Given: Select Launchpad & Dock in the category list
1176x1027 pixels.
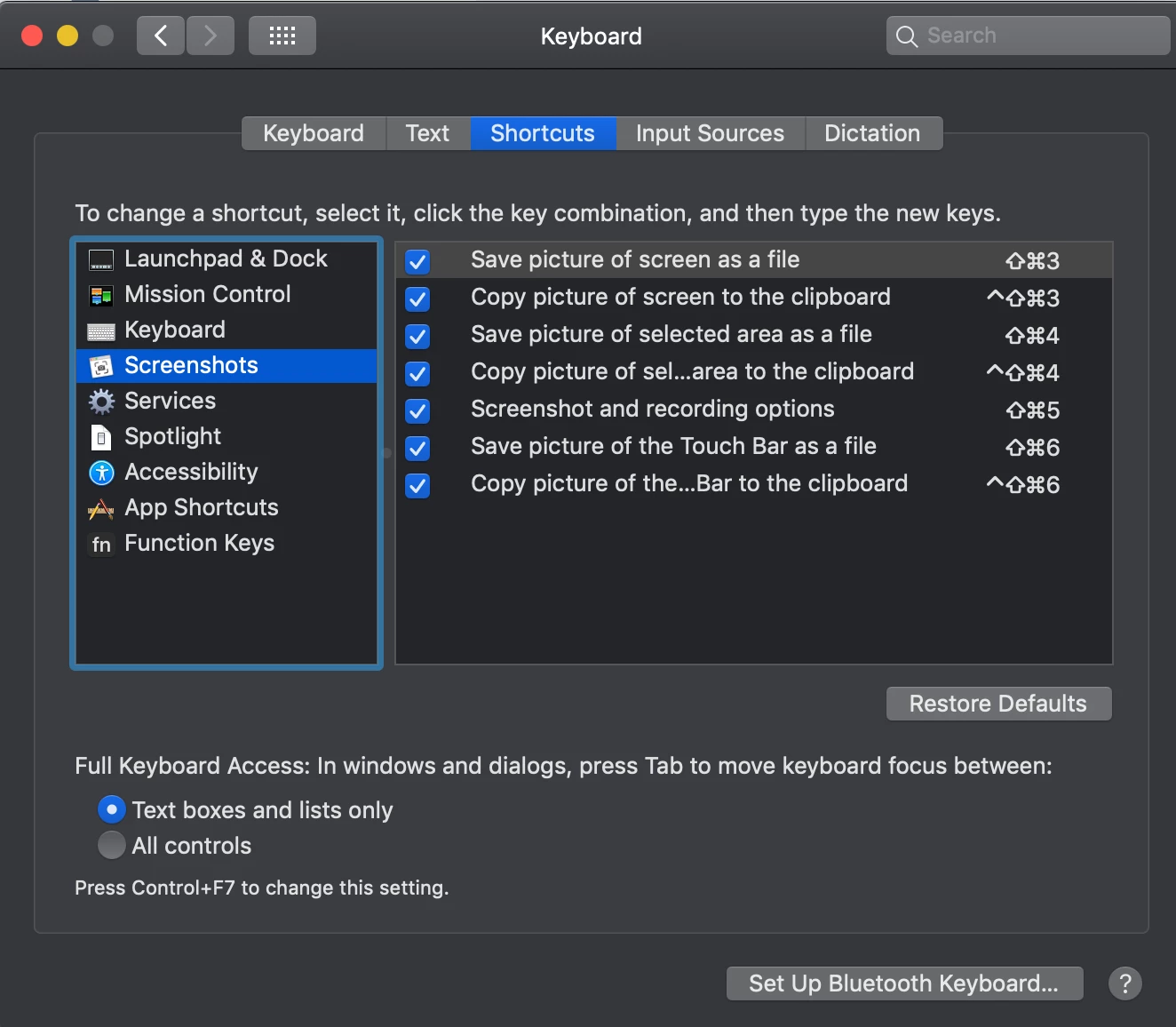Looking at the screenshot, I should click(x=226, y=259).
